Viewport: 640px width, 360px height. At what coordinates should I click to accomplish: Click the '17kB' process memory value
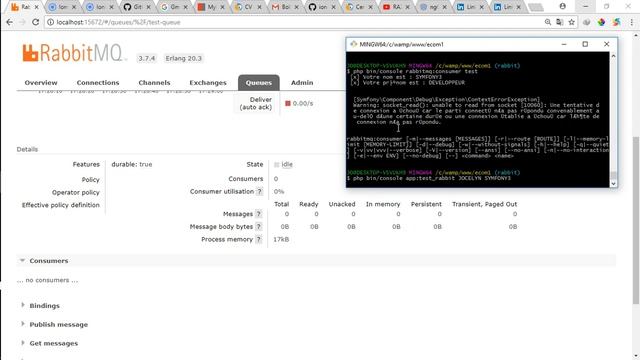[x=281, y=239]
